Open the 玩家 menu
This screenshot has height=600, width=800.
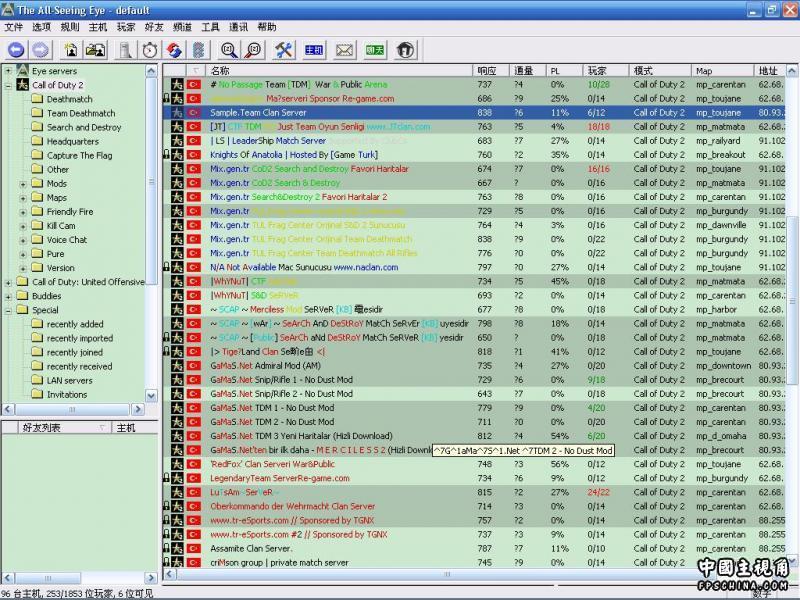tap(126, 27)
